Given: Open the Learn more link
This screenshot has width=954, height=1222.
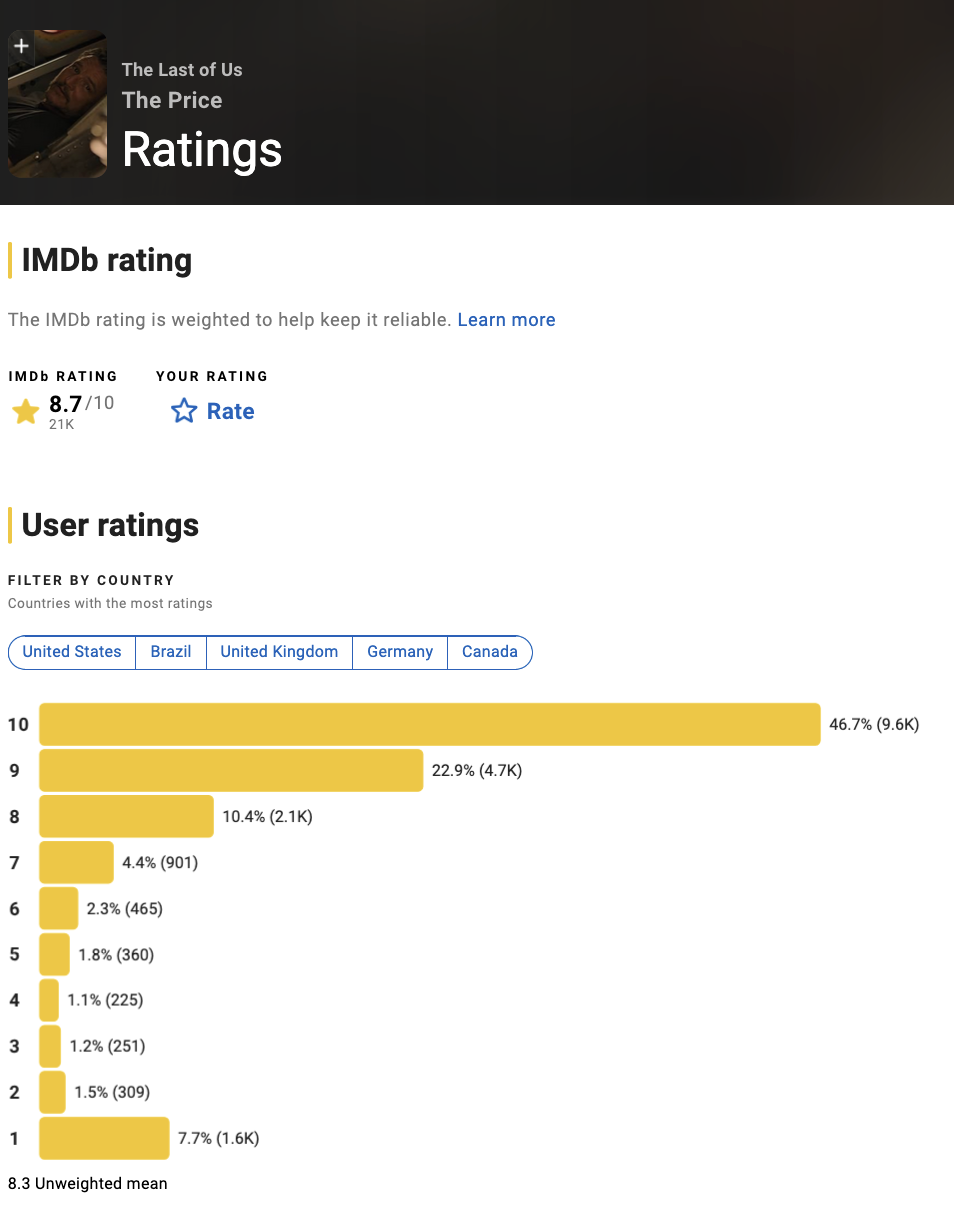Looking at the screenshot, I should point(506,320).
